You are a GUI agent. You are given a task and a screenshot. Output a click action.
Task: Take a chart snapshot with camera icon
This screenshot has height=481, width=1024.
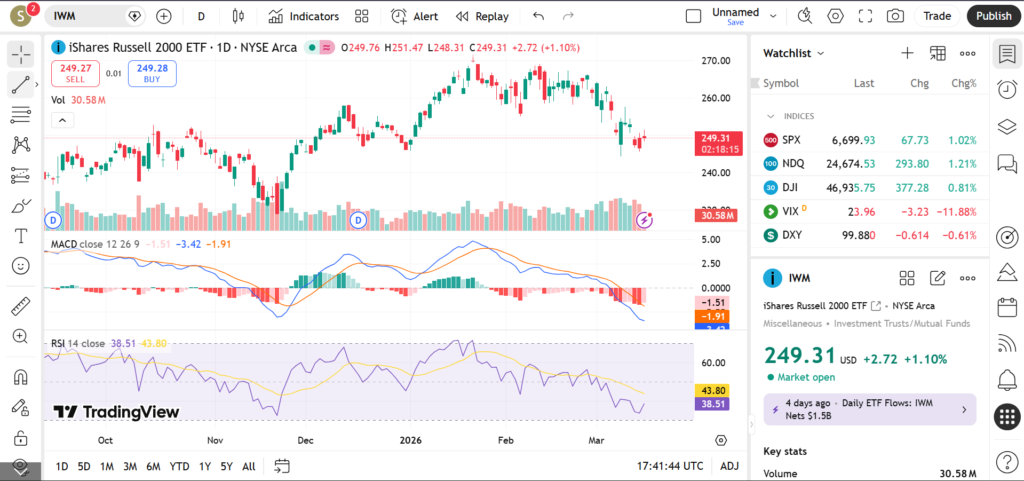click(x=895, y=16)
